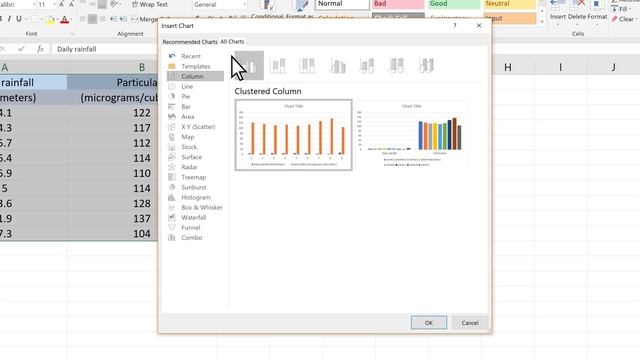Click the yellow fill color button

click(x=50, y=19)
